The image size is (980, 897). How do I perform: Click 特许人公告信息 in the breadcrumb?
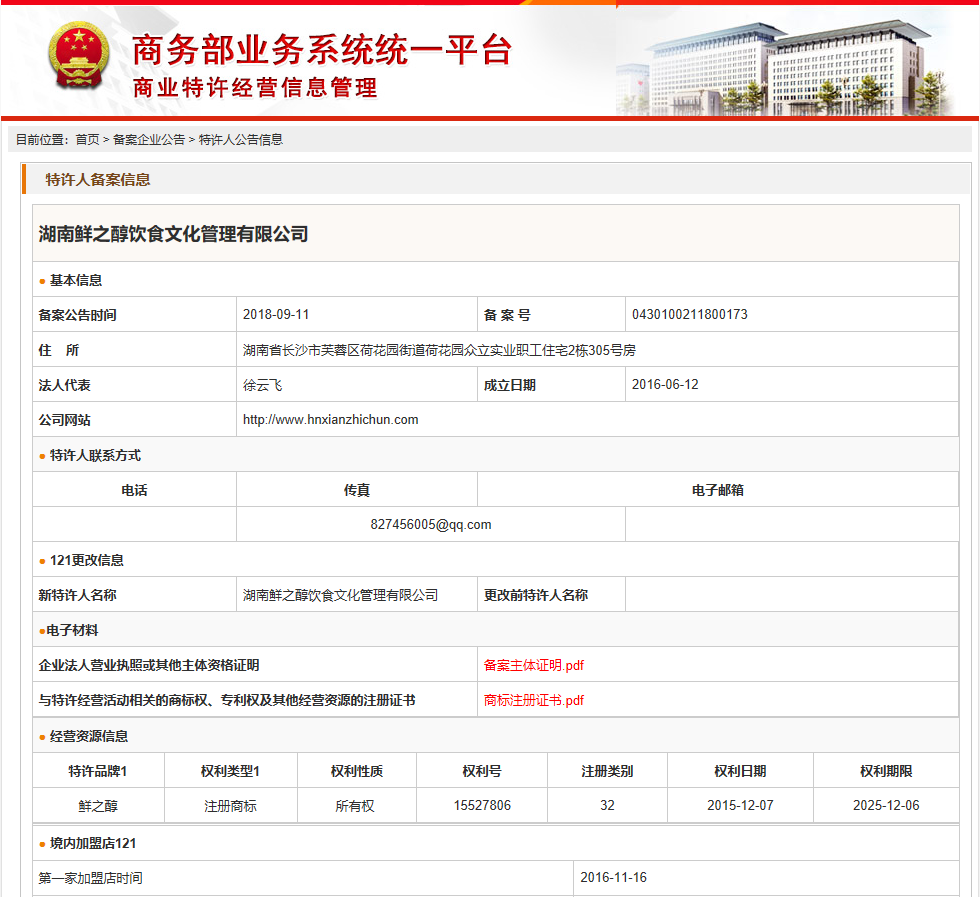[x=241, y=140]
